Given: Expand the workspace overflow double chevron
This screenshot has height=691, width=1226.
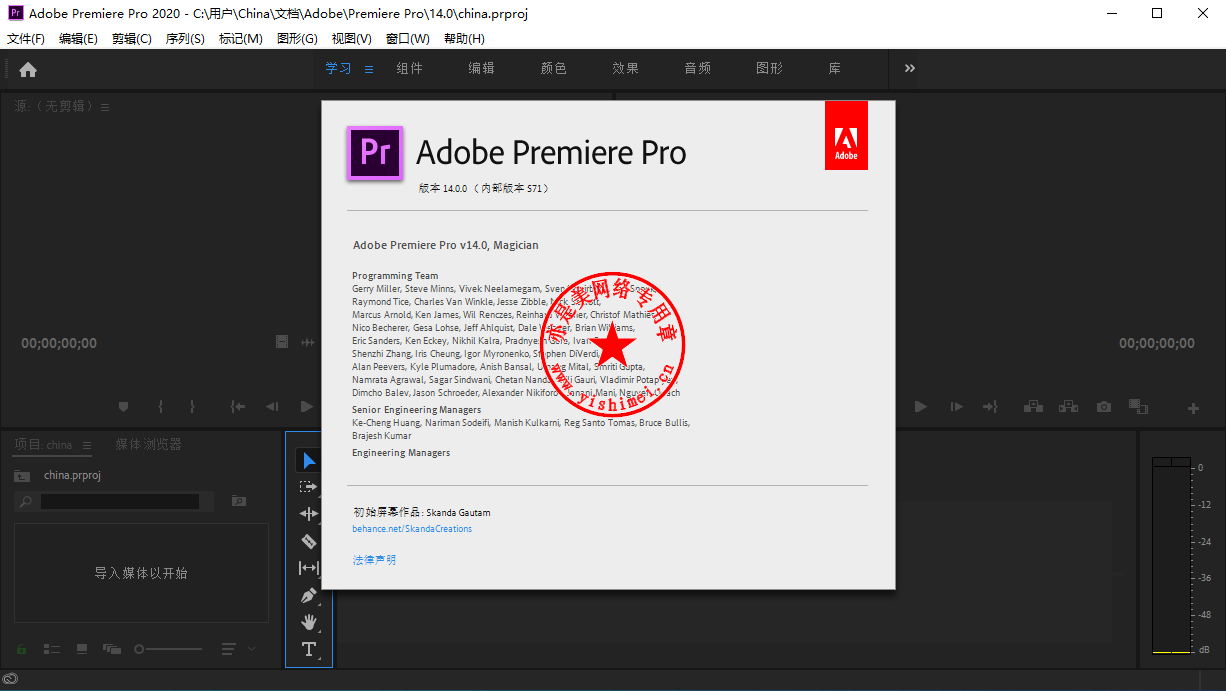Looking at the screenshot, I should [910, 68].
